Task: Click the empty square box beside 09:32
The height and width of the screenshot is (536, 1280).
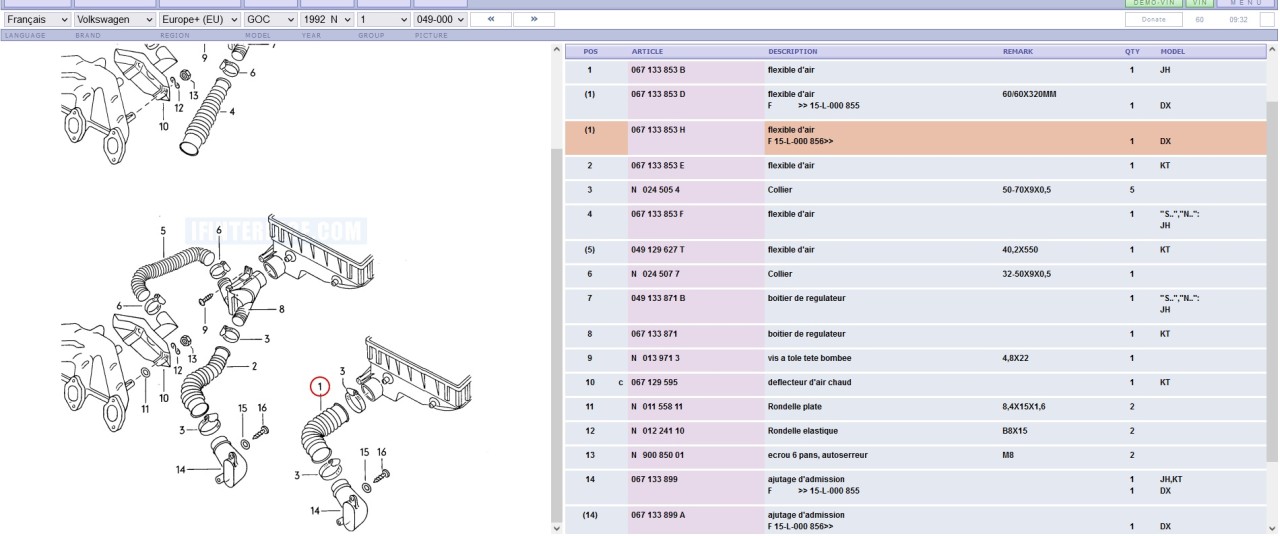Action: coord(1266,19)
